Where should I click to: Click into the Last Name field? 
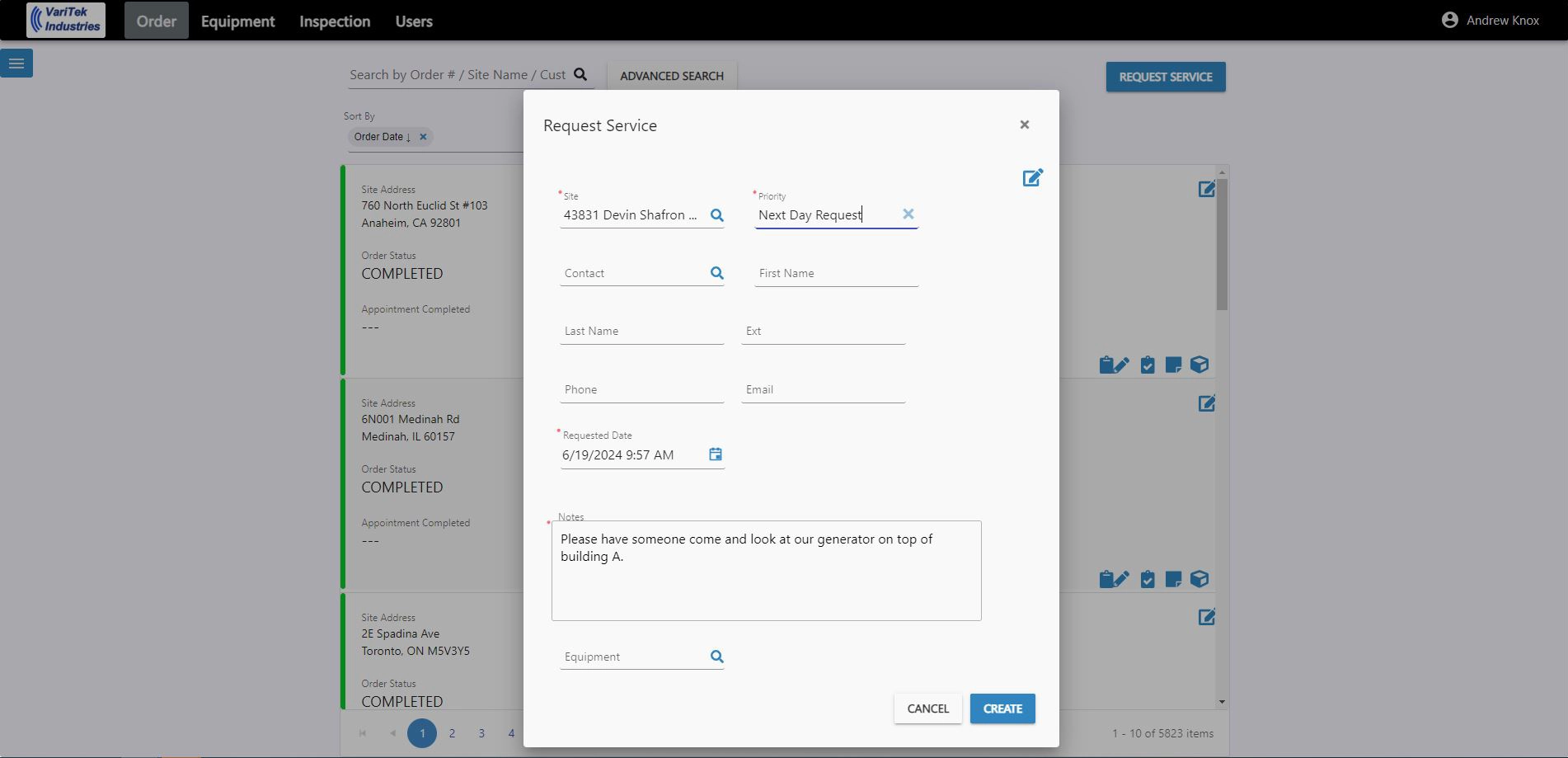coord(642,331)
